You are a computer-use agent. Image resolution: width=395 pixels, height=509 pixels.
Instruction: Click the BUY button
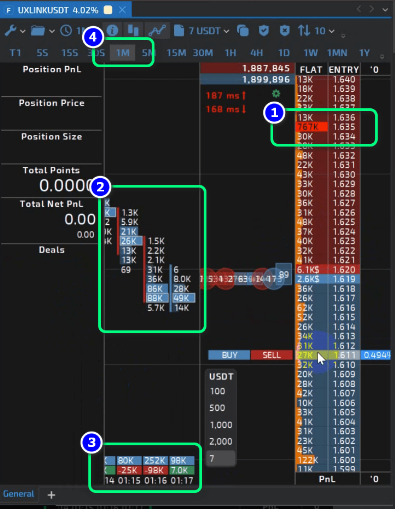pyautogui.click(x=229, y=355)
